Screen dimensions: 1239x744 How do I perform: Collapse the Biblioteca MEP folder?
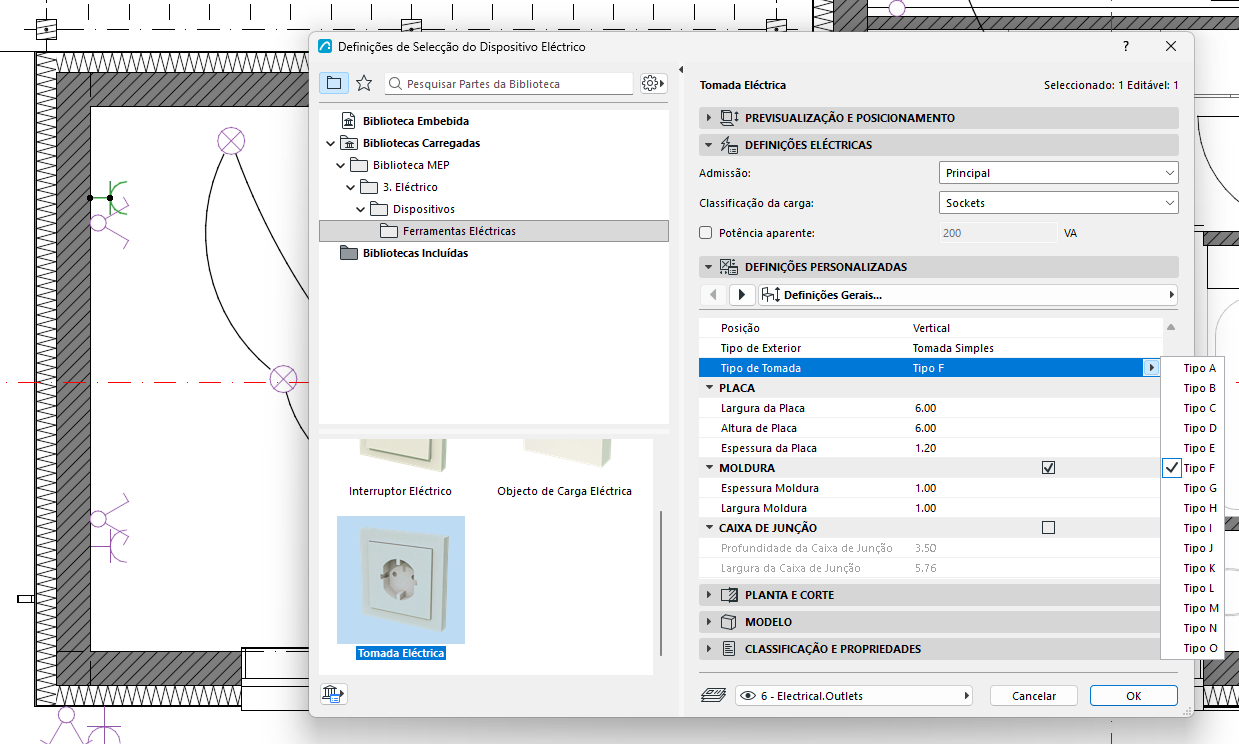[x=341, y=165]
